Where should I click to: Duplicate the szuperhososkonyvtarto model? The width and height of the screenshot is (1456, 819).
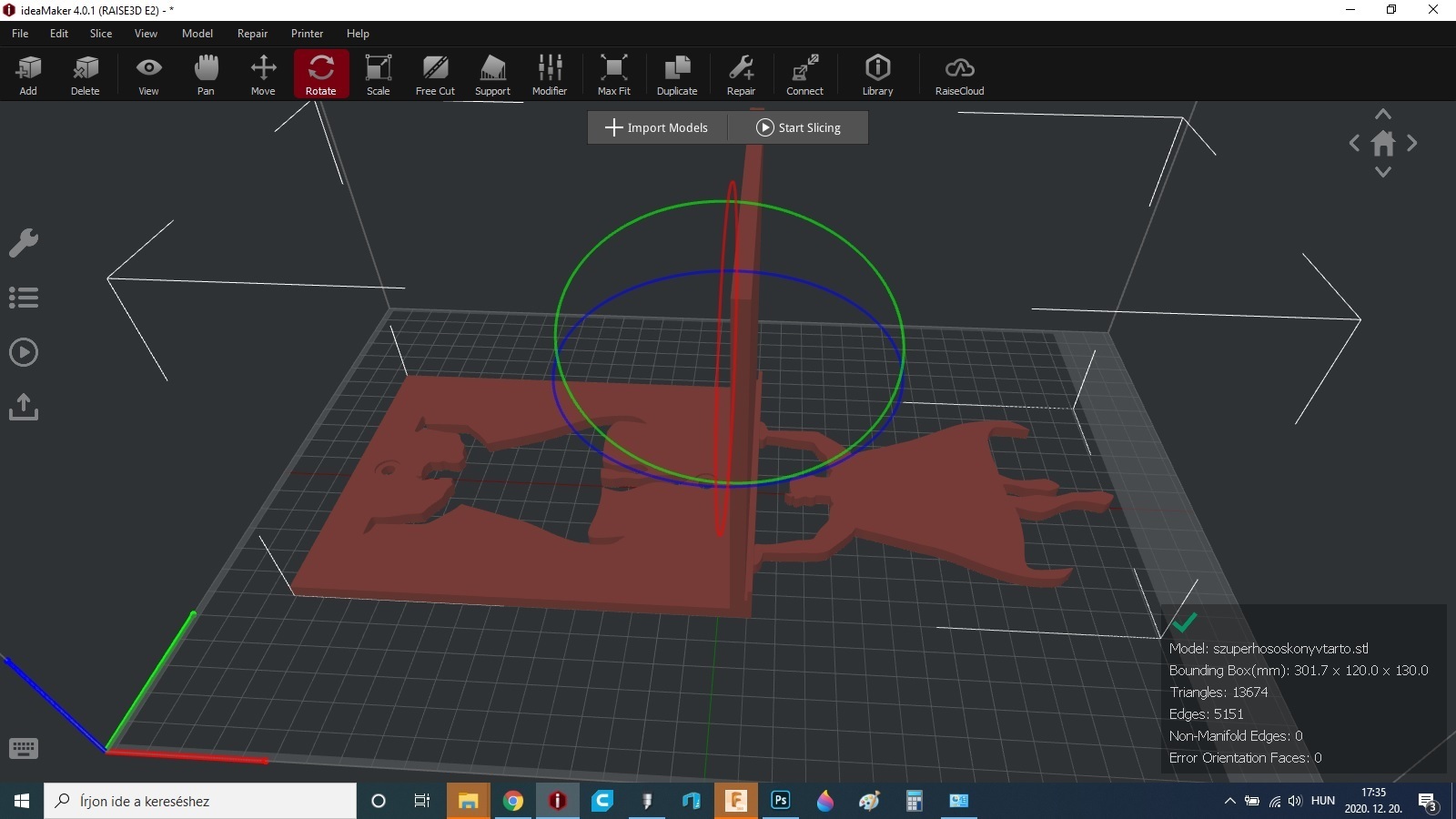[x=677, y=75]
